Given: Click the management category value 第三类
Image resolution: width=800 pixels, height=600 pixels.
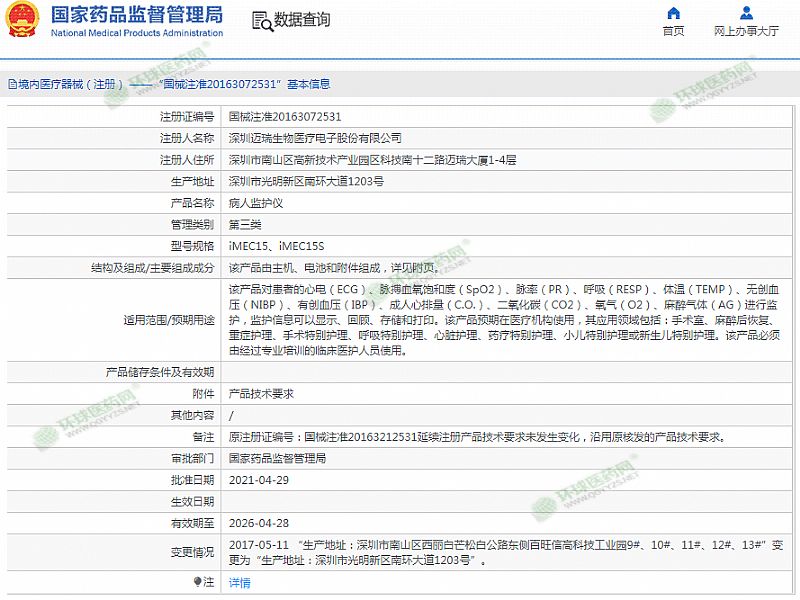Looking at the screenshot, I should pyautogui.click(x=247, y=225).
